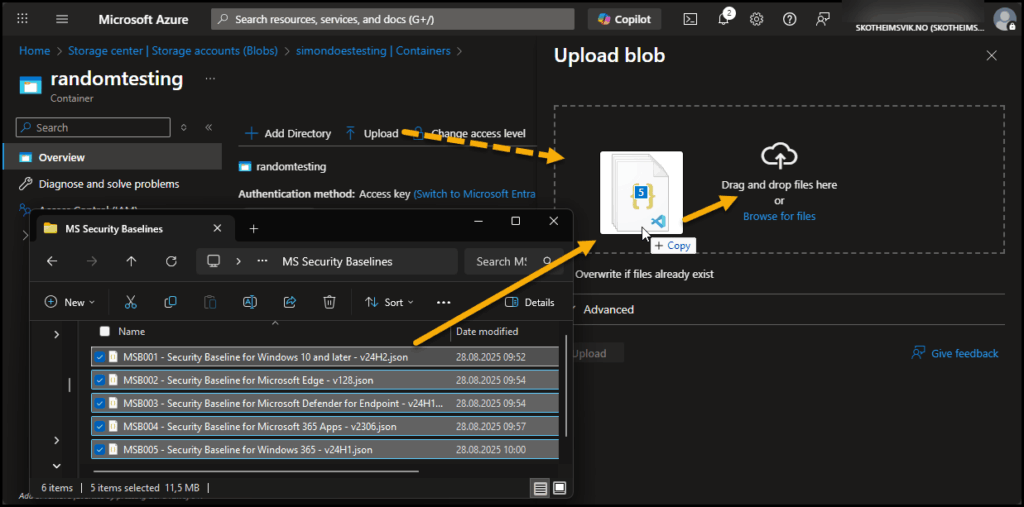
Task: Change access level of container
Action: pos(469,133)
